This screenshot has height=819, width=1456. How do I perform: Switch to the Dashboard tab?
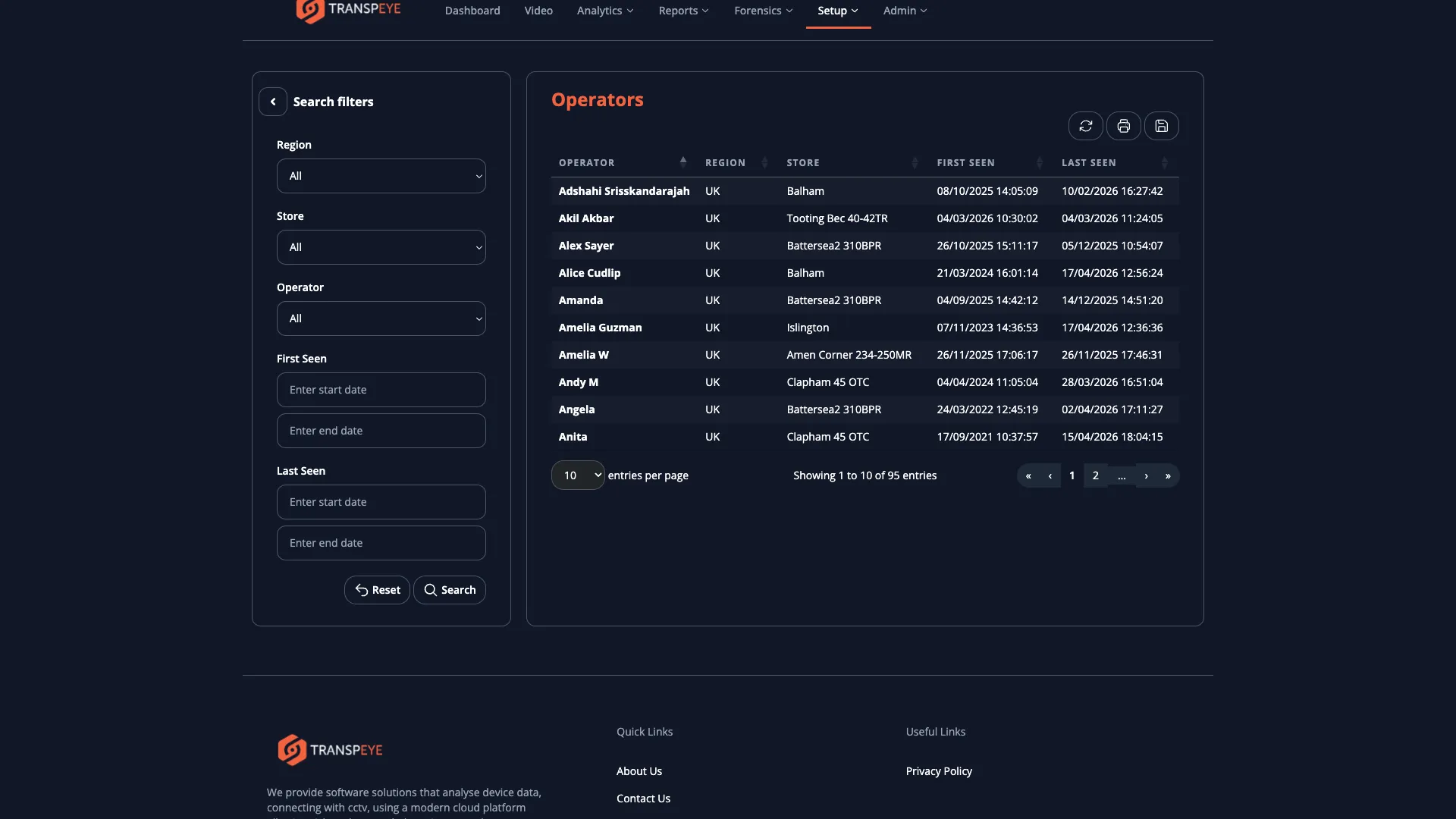point(472,11)
